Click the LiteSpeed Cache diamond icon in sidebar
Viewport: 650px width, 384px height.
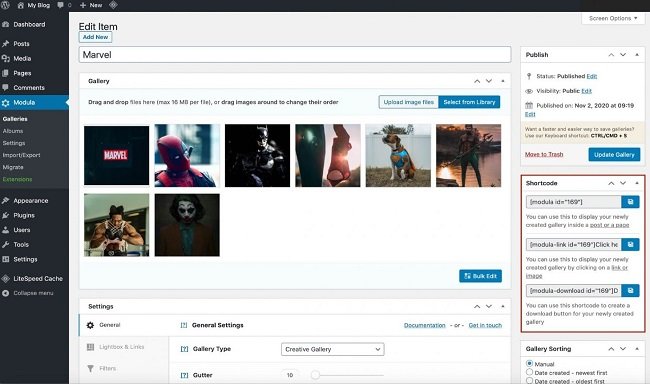click(x=5, y=279)
